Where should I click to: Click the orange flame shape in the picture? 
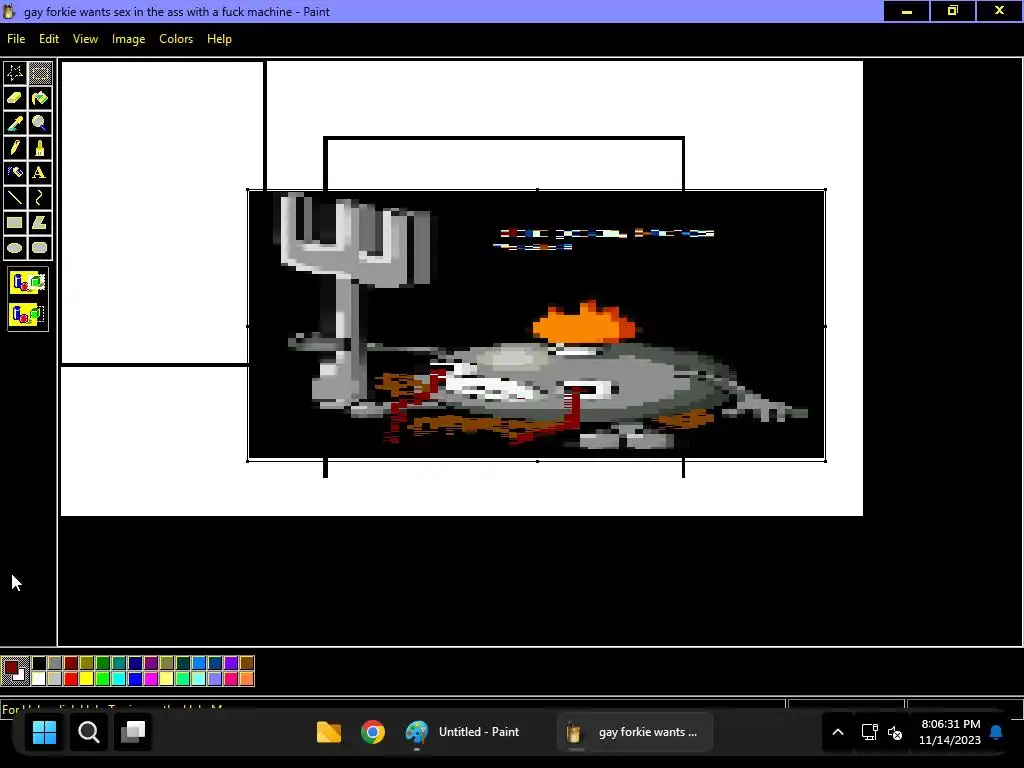(583, 323)
